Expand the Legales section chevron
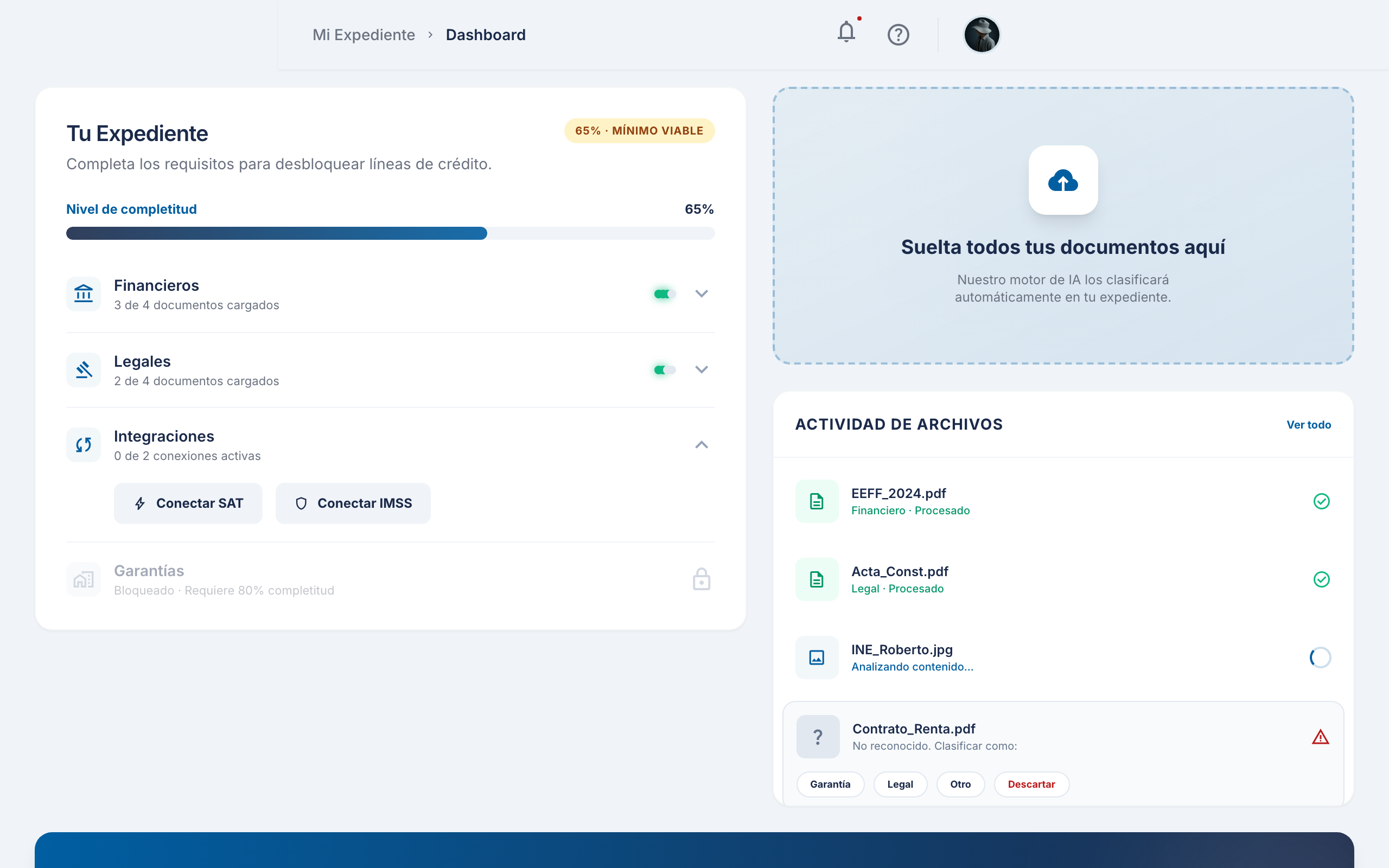 [x=702, y=369]
